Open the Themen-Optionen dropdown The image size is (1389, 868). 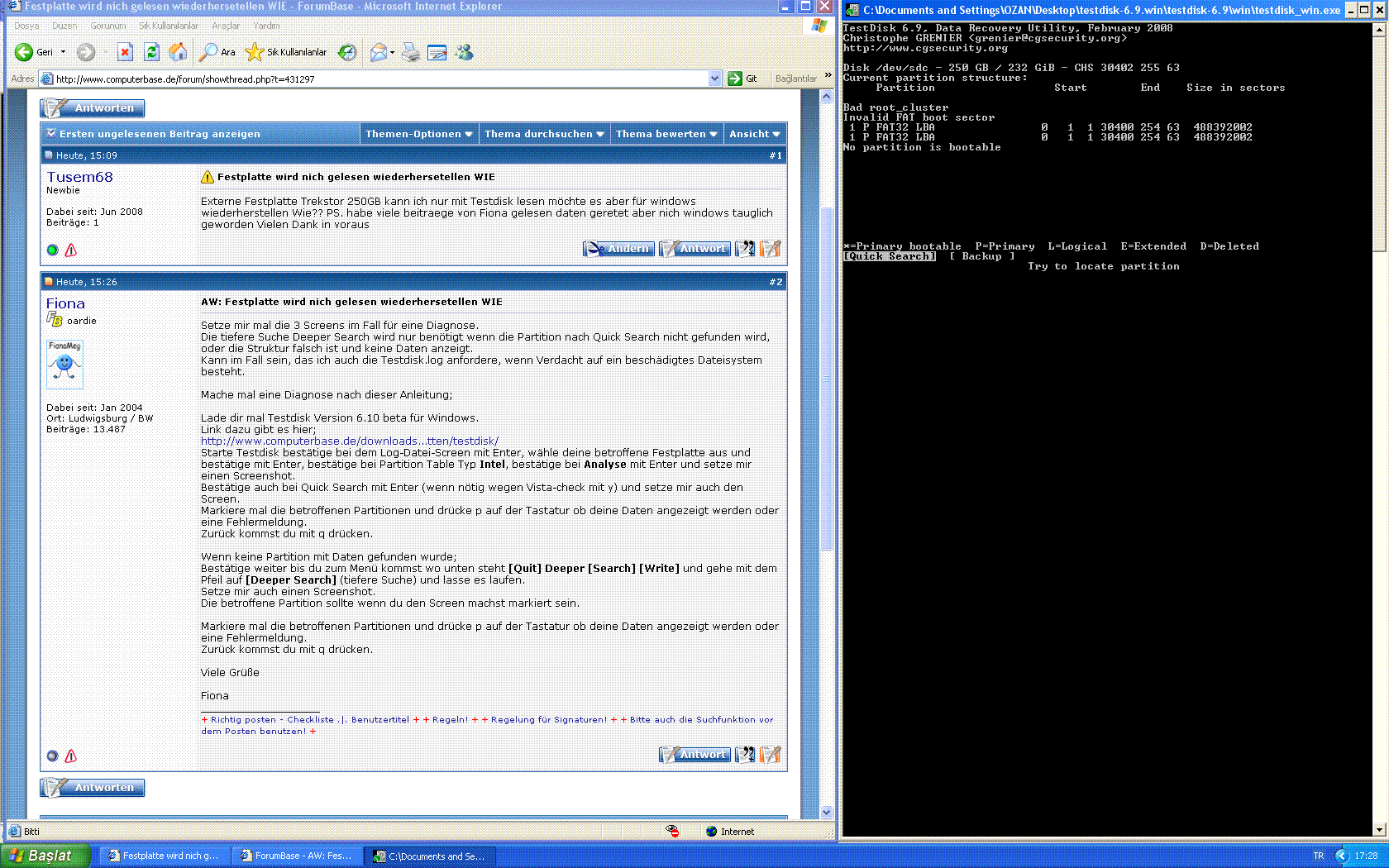click(x=419, y=133)
